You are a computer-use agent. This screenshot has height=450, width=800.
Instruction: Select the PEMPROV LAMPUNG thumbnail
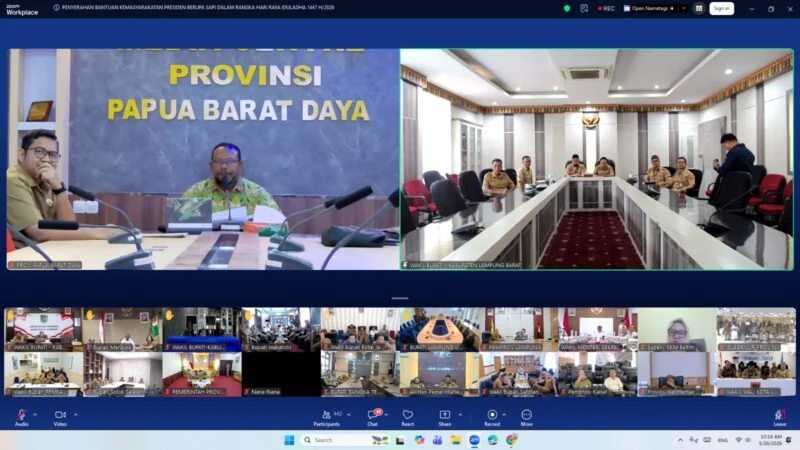pos(518,330)
